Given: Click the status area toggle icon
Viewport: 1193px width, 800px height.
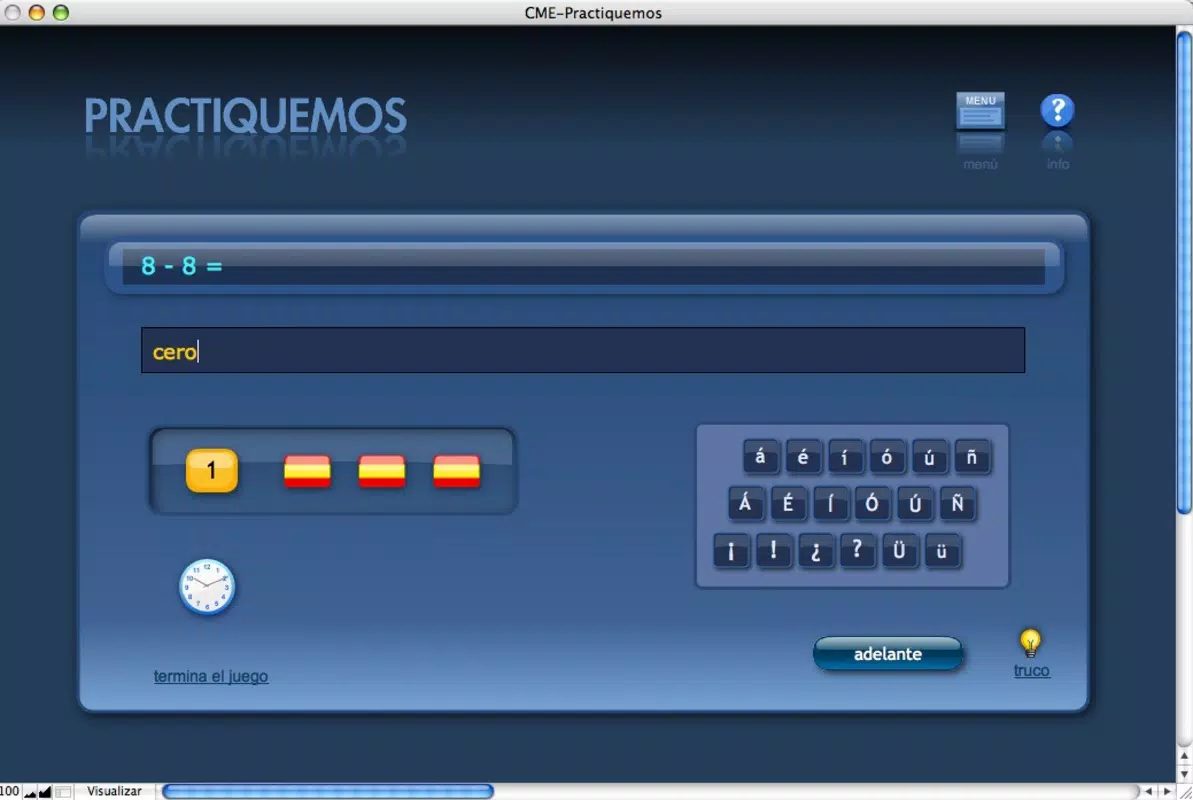Looking at the screenshot, I should pos(64,792).
